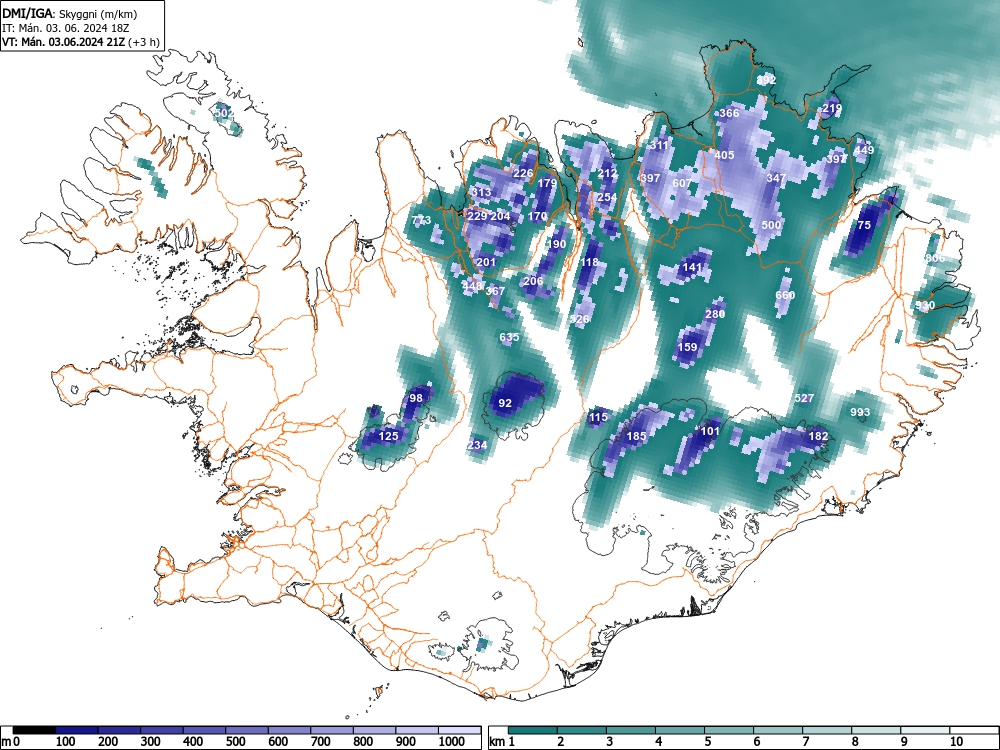Click the map value 449
The image size is (1000, 750).
click(x=864, y=151)
